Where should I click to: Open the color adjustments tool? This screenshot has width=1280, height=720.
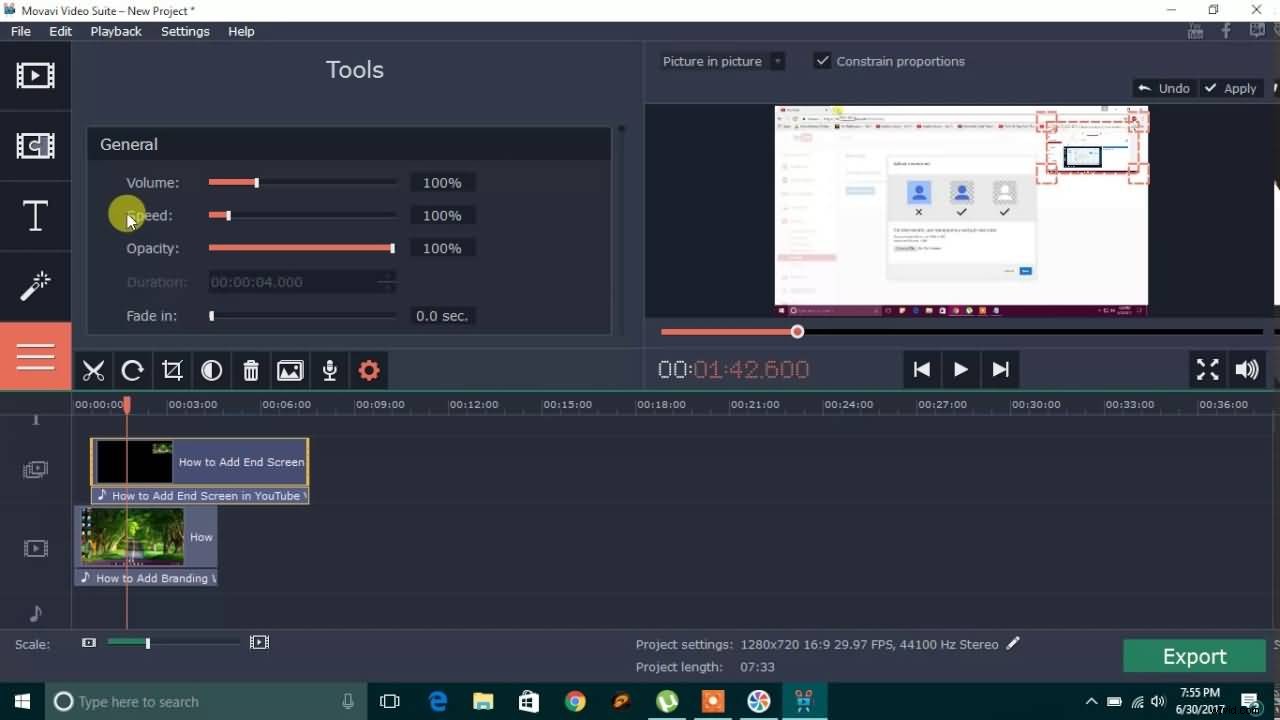[x=211, y=370]
